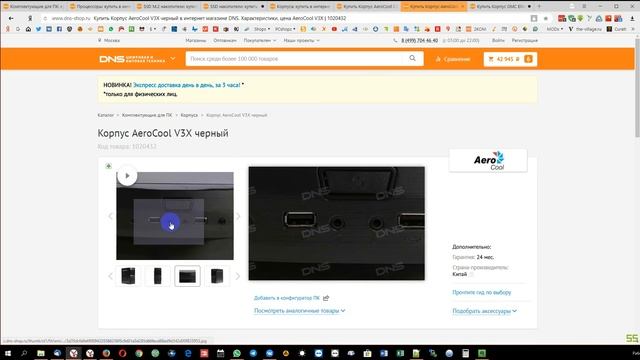Image resolution: width=640 pixels, height=360 pixels.
Task: Click the bookmark star in the address bar
Action: [x=546, y=18]
